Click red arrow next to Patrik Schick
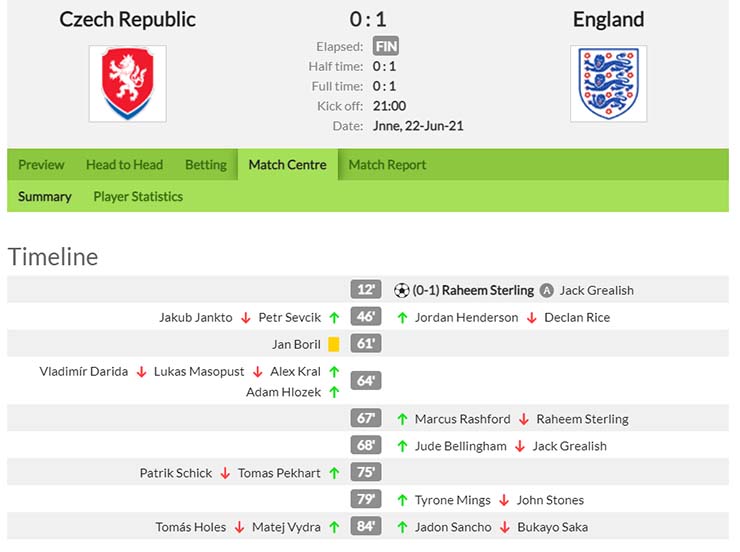The image size is (740, 552). 225,473
